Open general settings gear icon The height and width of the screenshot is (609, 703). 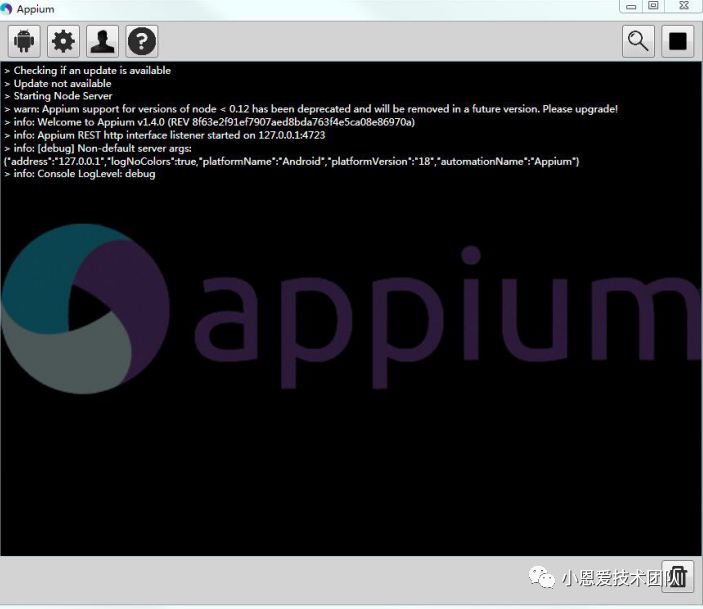click(63, 41)
